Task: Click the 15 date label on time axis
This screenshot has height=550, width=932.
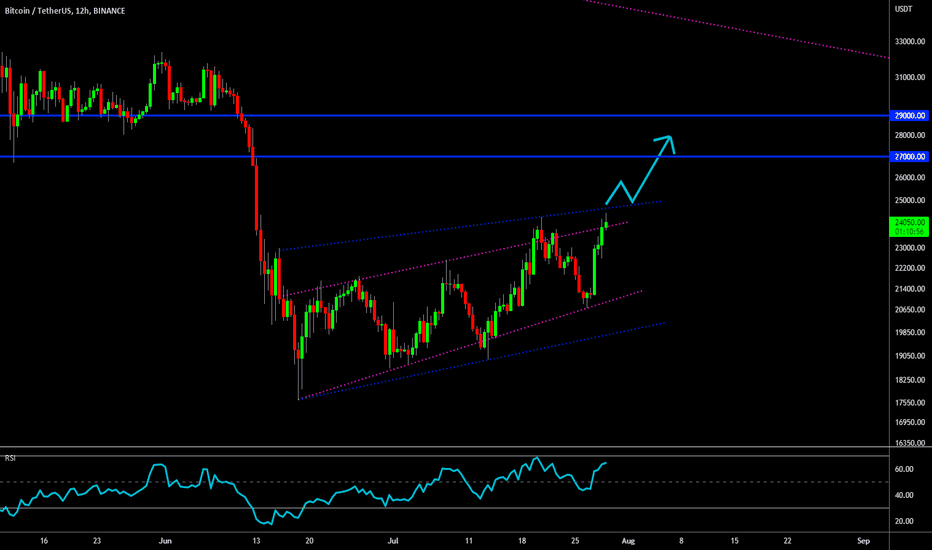Action: 735,541
